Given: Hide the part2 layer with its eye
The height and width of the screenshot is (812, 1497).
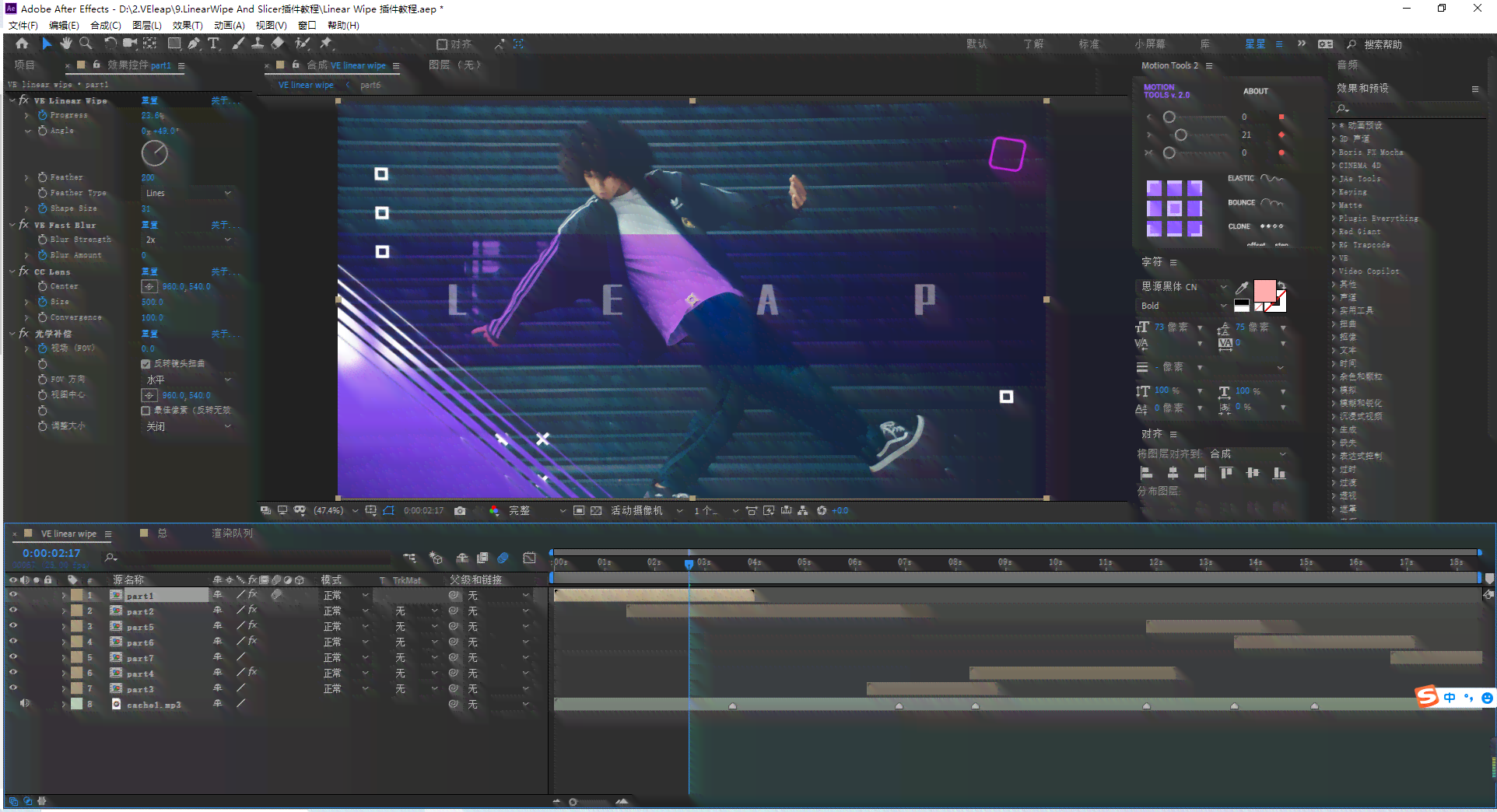Looking at the screenshot, I should (x=13, y=611).
